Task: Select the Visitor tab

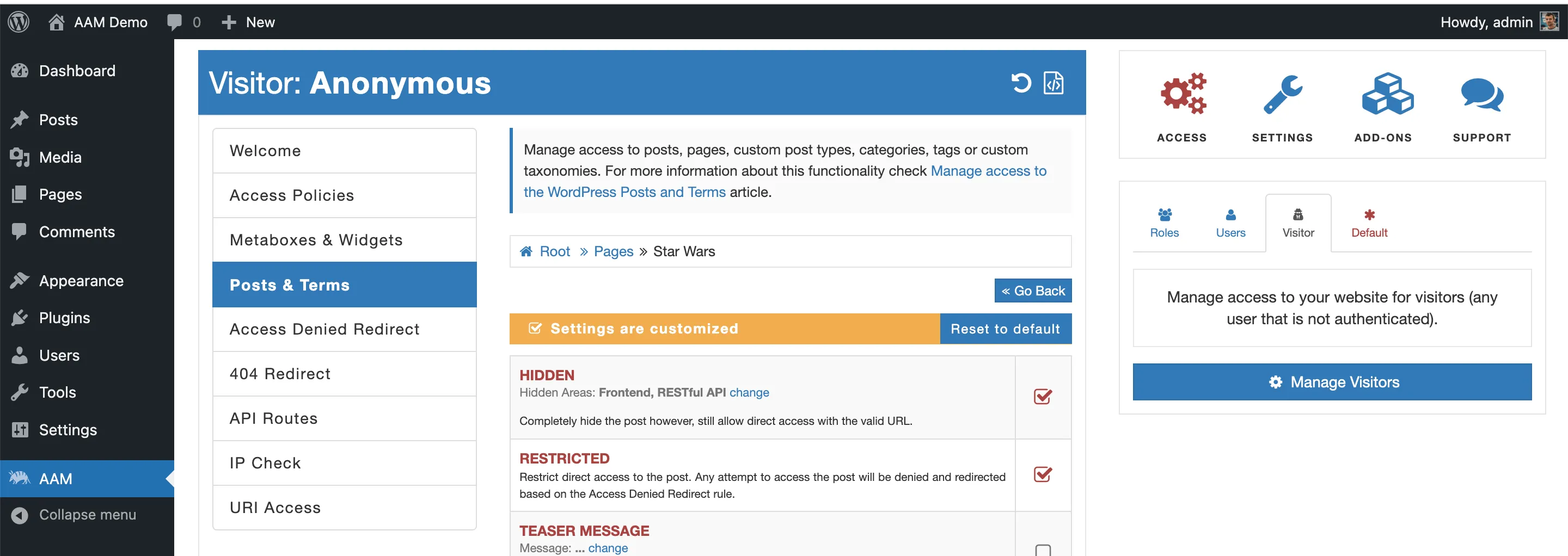Action: pos(1298,223)
